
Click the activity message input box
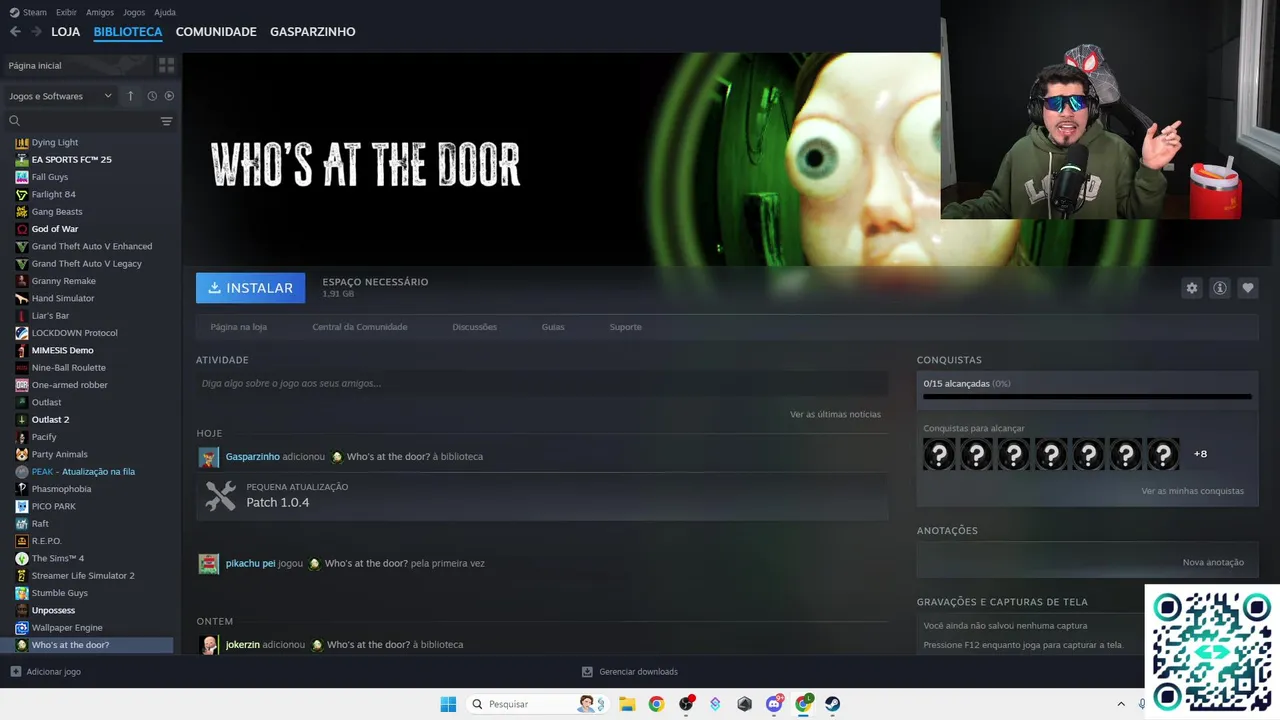pyautogui.click(x=542, y=383)
